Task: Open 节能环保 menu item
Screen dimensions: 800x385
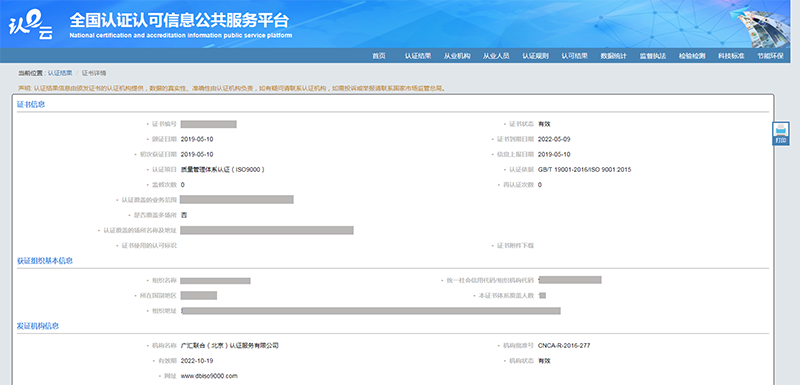Action: coord(770,56)
